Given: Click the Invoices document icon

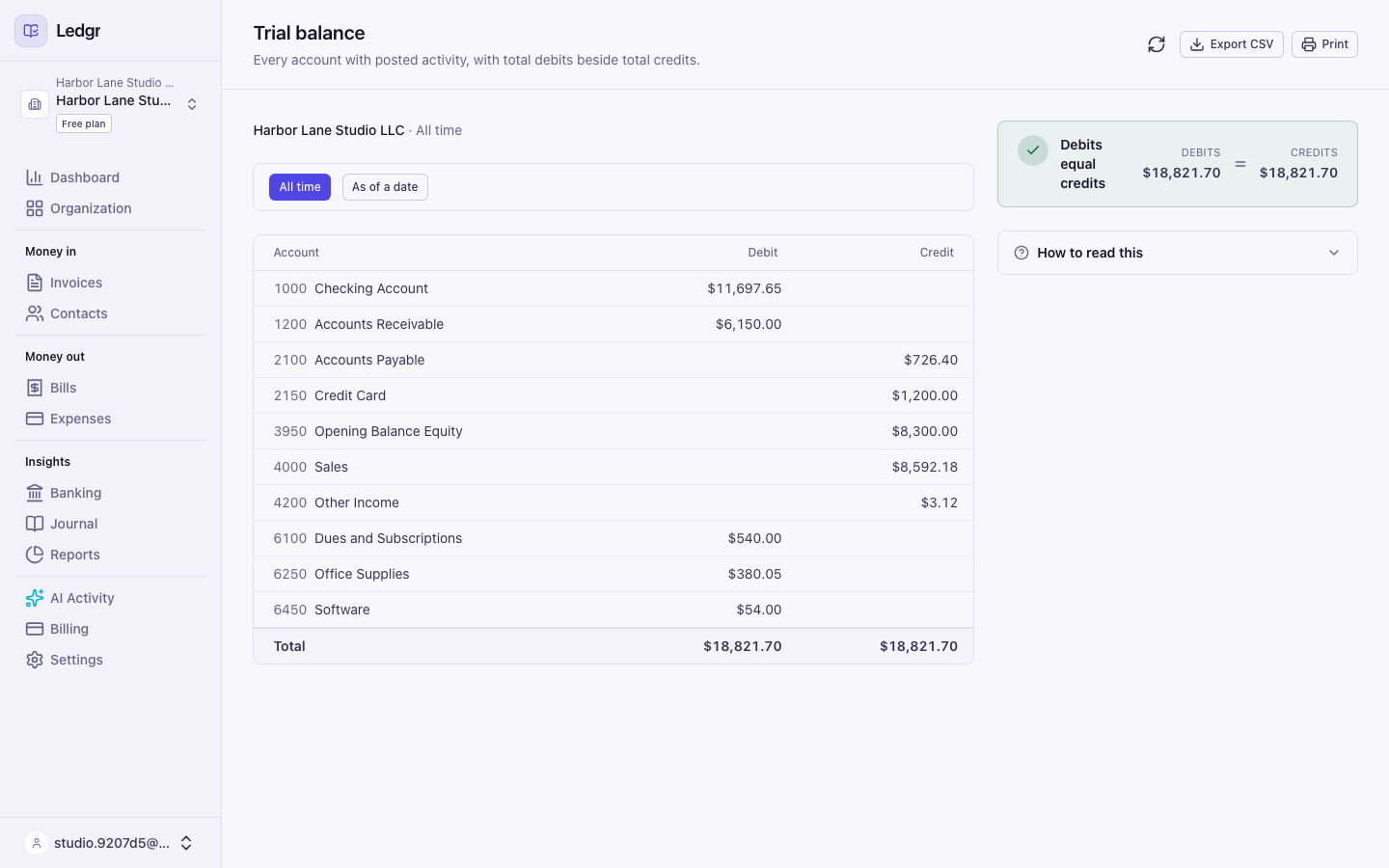Looking at the screenshot, I should coord(35,283).
